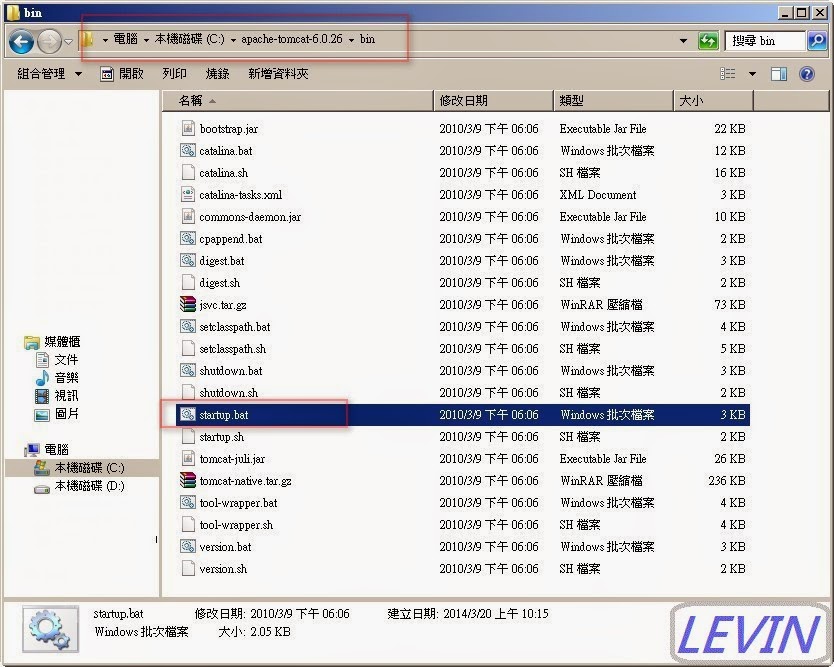Select the version.bat file icon
834x667 pixels.
coord(187,546)
